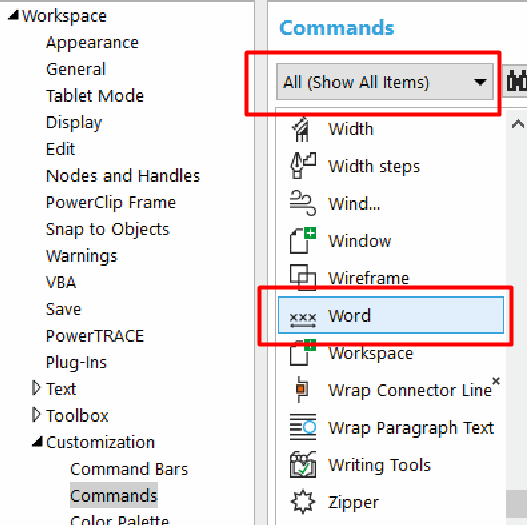Select the Writing Tools command text
This screenshot has height=525, width=527.
[379, 466]
